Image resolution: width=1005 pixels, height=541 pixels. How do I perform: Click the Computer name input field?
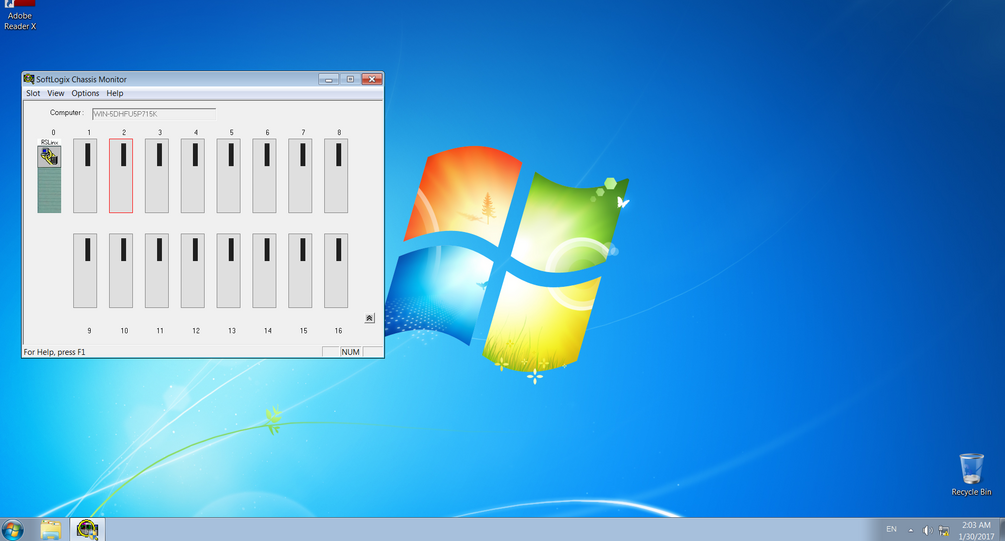tap(154, 114)
